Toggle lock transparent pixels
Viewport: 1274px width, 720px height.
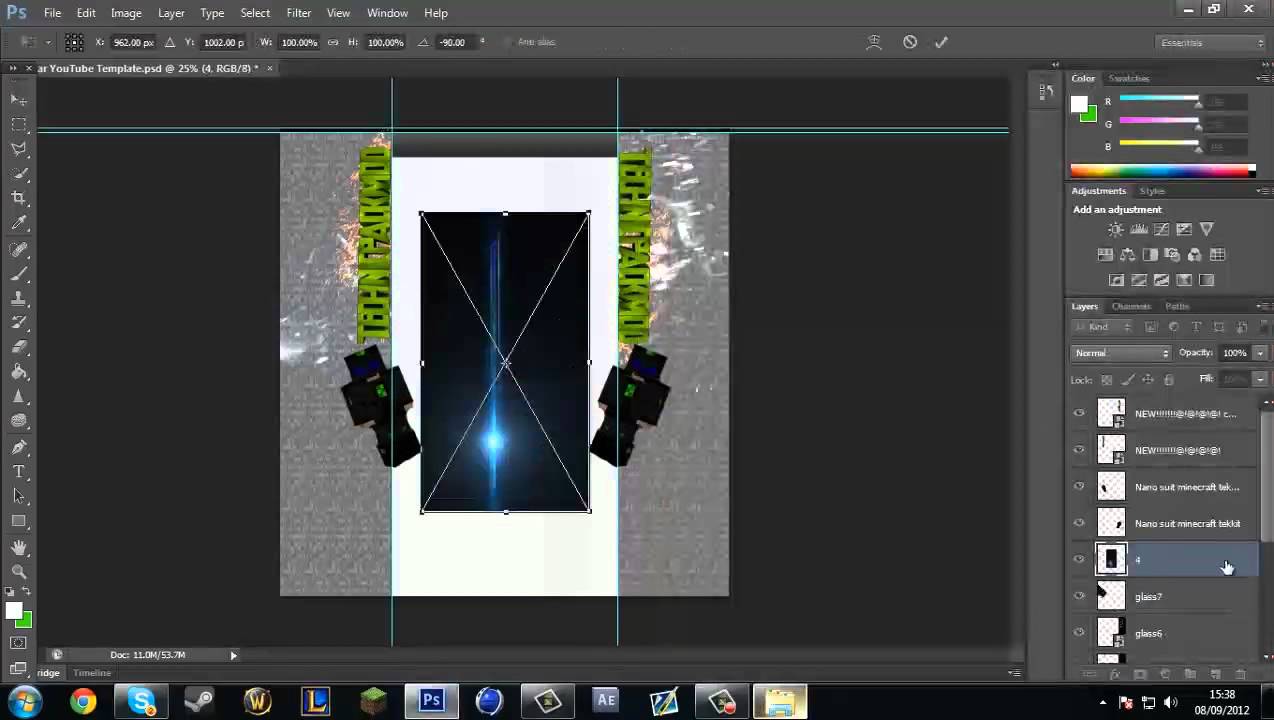point(1106,380)
